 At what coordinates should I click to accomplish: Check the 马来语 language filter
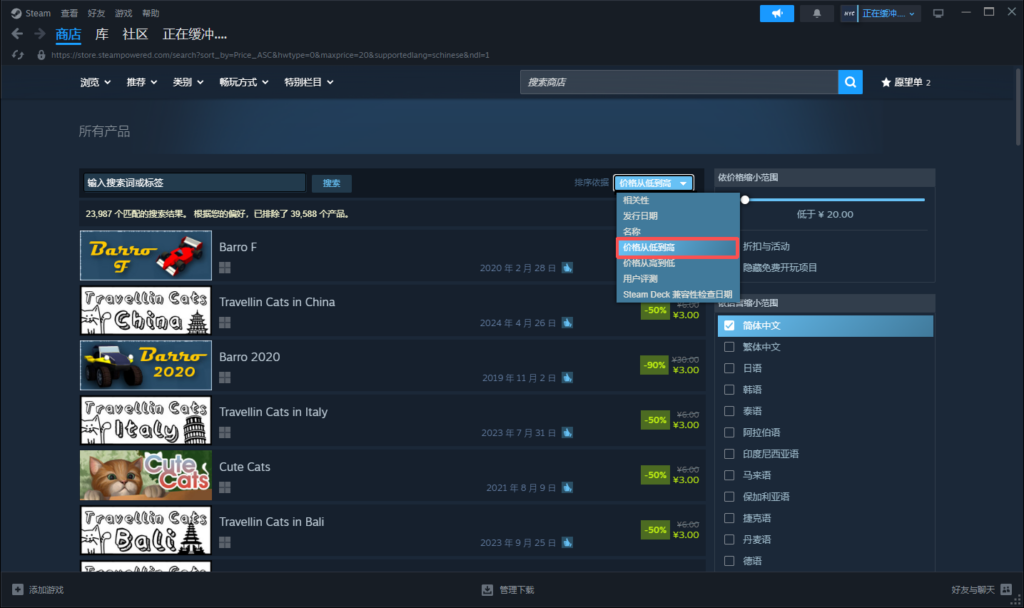729,475
